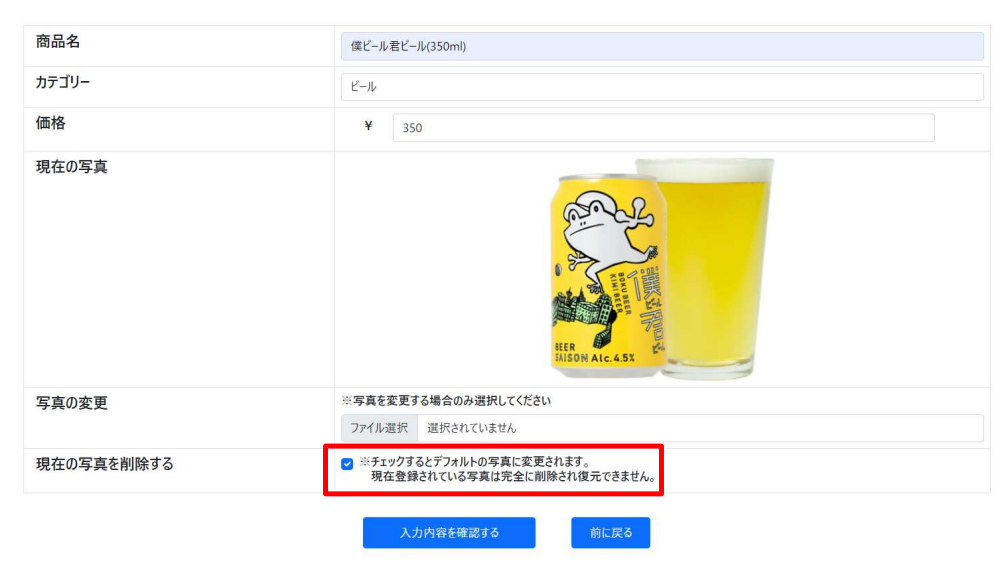Screen dimensions: 1005x572
Task: Click the 価格 row label
Action: (51, 123)
